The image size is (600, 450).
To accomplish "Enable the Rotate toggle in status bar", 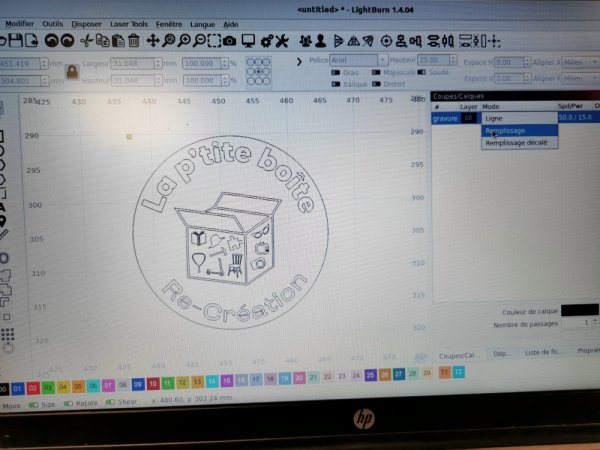I will (x=68, y=405).
